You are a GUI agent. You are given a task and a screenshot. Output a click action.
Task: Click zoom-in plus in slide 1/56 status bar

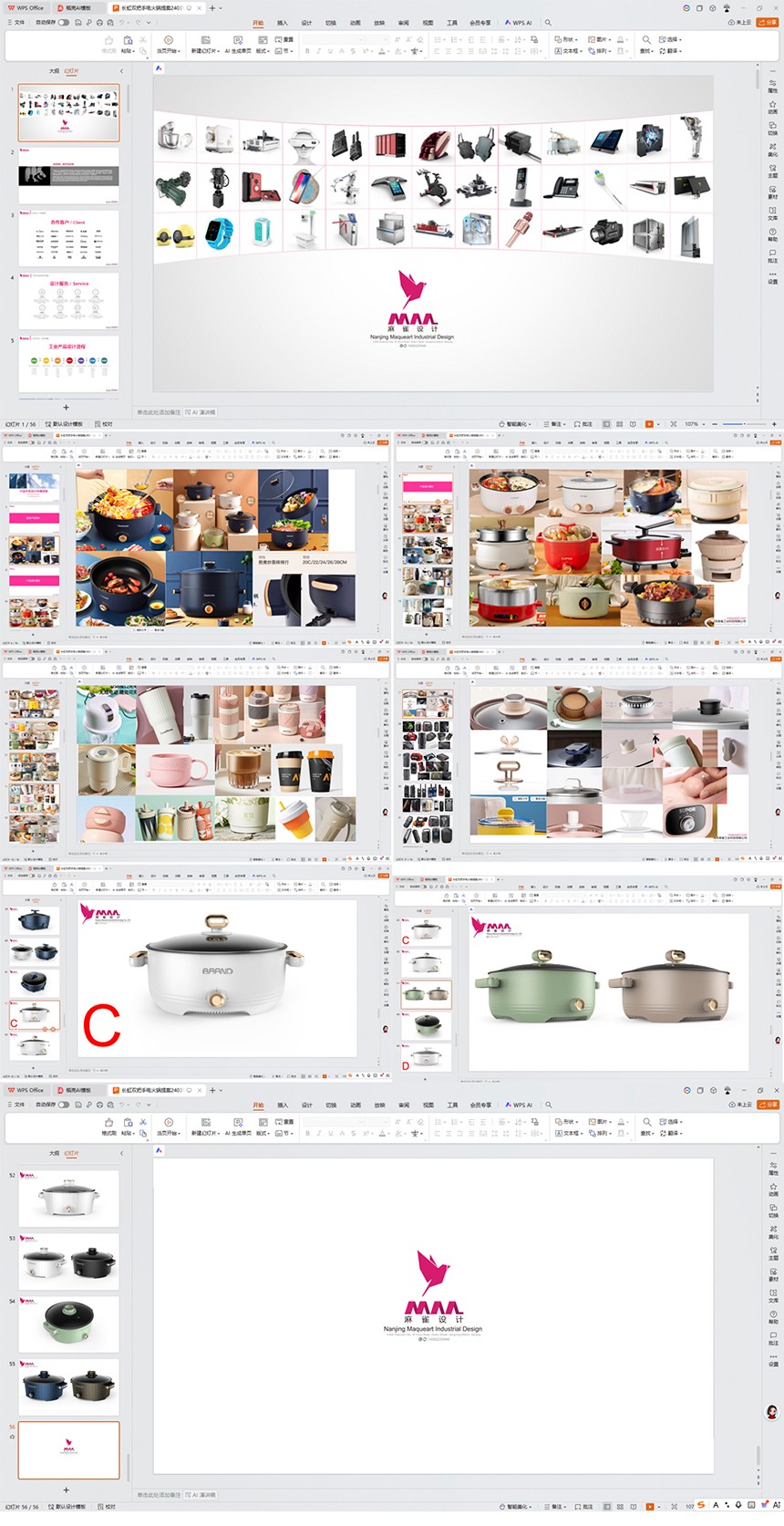point(775,424)
